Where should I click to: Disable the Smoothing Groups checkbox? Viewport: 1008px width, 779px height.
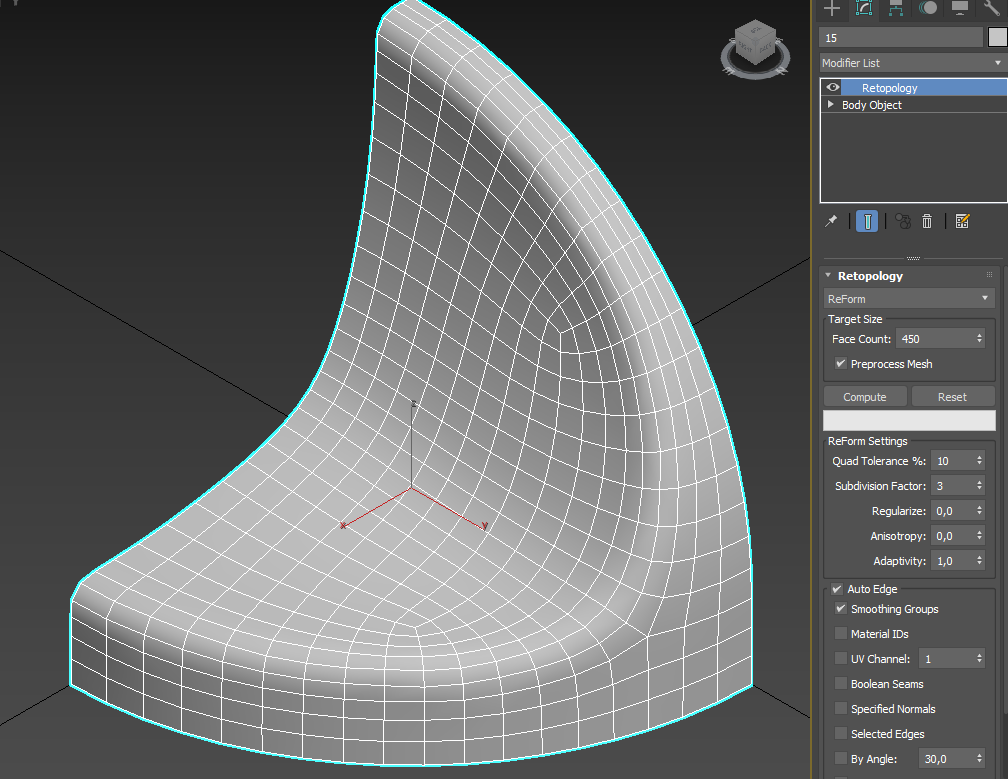tap(841, 609)
